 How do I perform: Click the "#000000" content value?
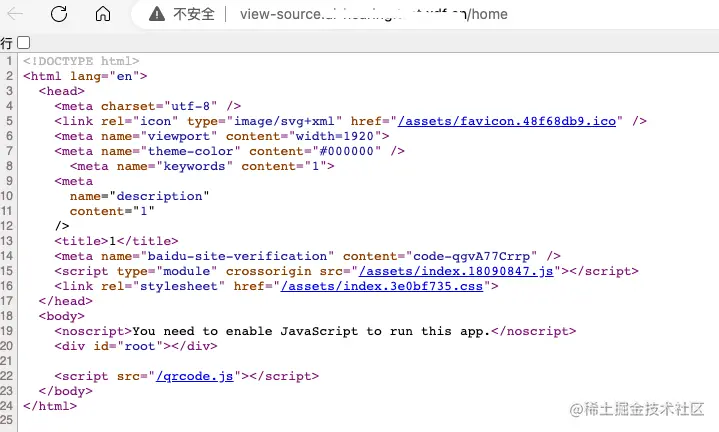(347, 151)
